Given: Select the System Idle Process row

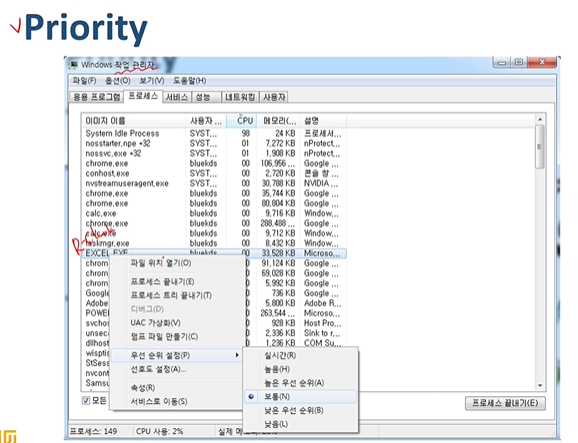Looking at the screenshot, I should click(x=213, y=133).
